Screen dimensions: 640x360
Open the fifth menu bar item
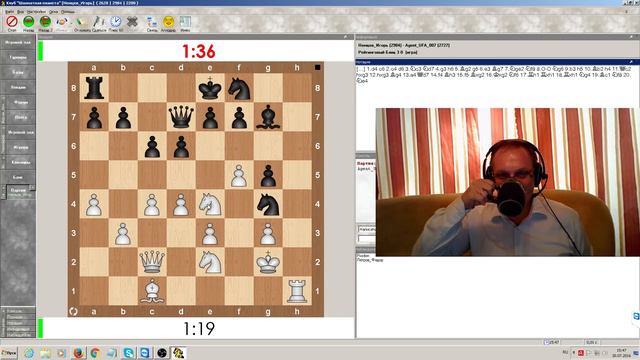68,12
